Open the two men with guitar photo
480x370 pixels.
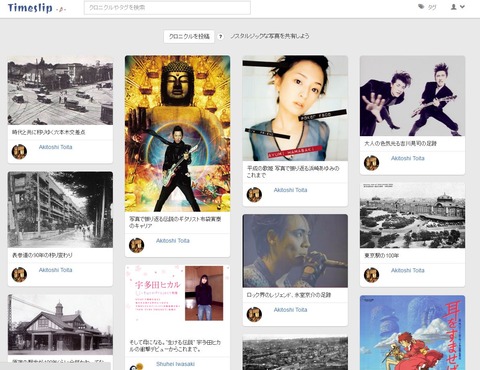pos(412,96)
